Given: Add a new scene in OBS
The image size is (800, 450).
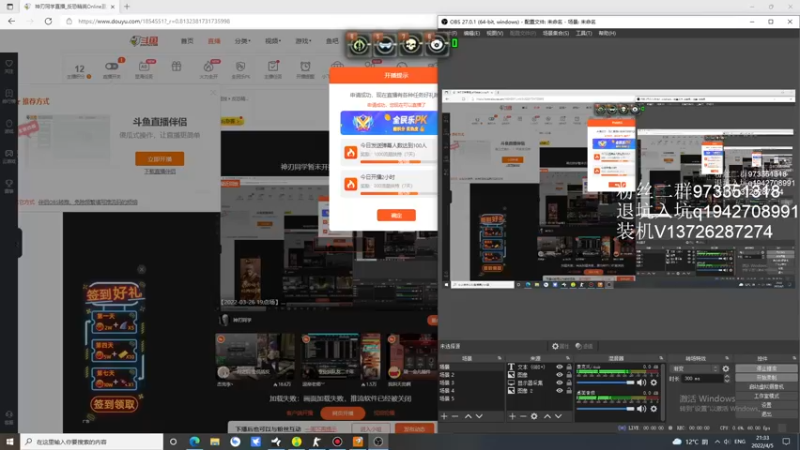Looking at the screenshot, I should [x=444, y=416].
